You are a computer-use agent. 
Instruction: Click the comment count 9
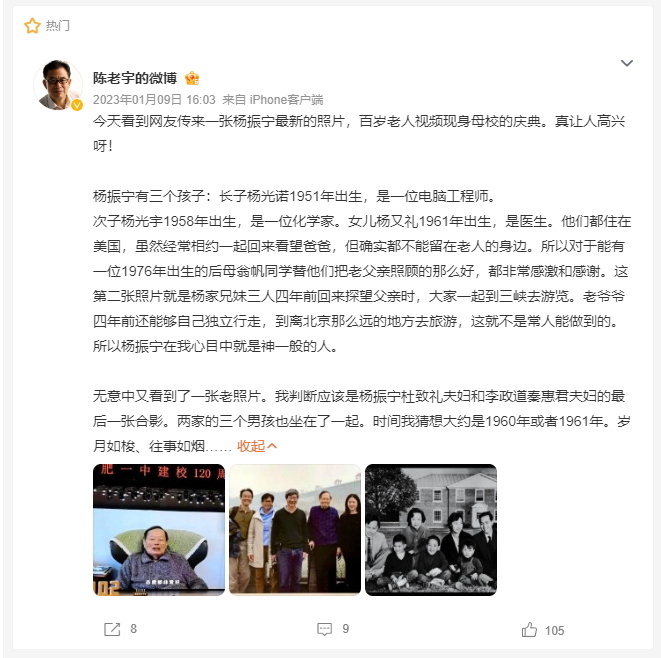[346, 629]
